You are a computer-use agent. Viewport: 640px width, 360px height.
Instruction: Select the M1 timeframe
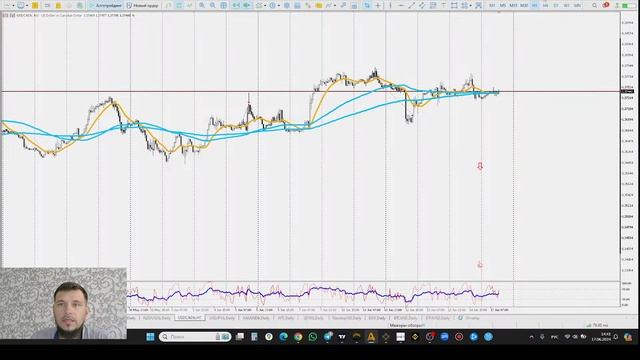click(492, 5)
